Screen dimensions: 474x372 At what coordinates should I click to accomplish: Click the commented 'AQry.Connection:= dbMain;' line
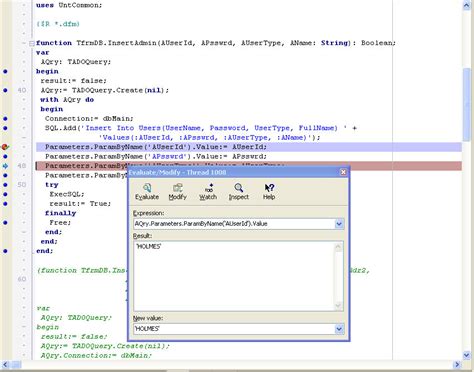(96, 355)
